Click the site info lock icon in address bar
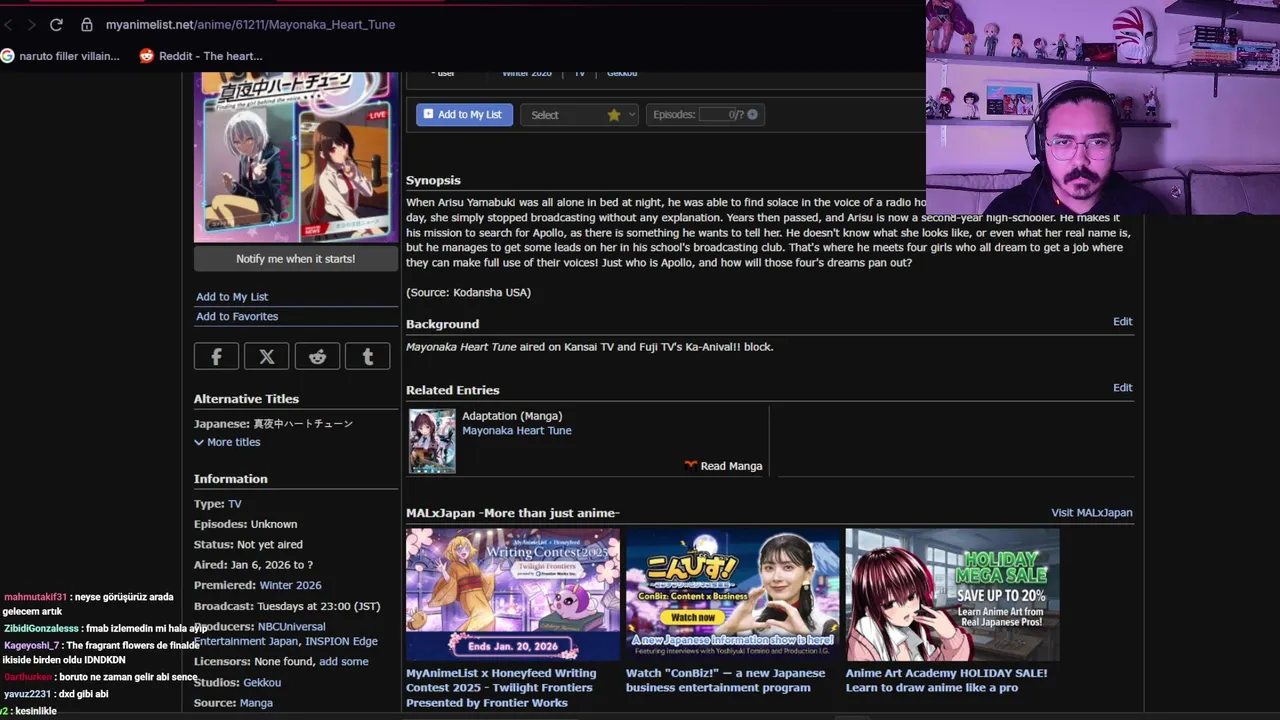Viewport: 1280px width, 720px height. pyautogui.click(x=87, y=24)
